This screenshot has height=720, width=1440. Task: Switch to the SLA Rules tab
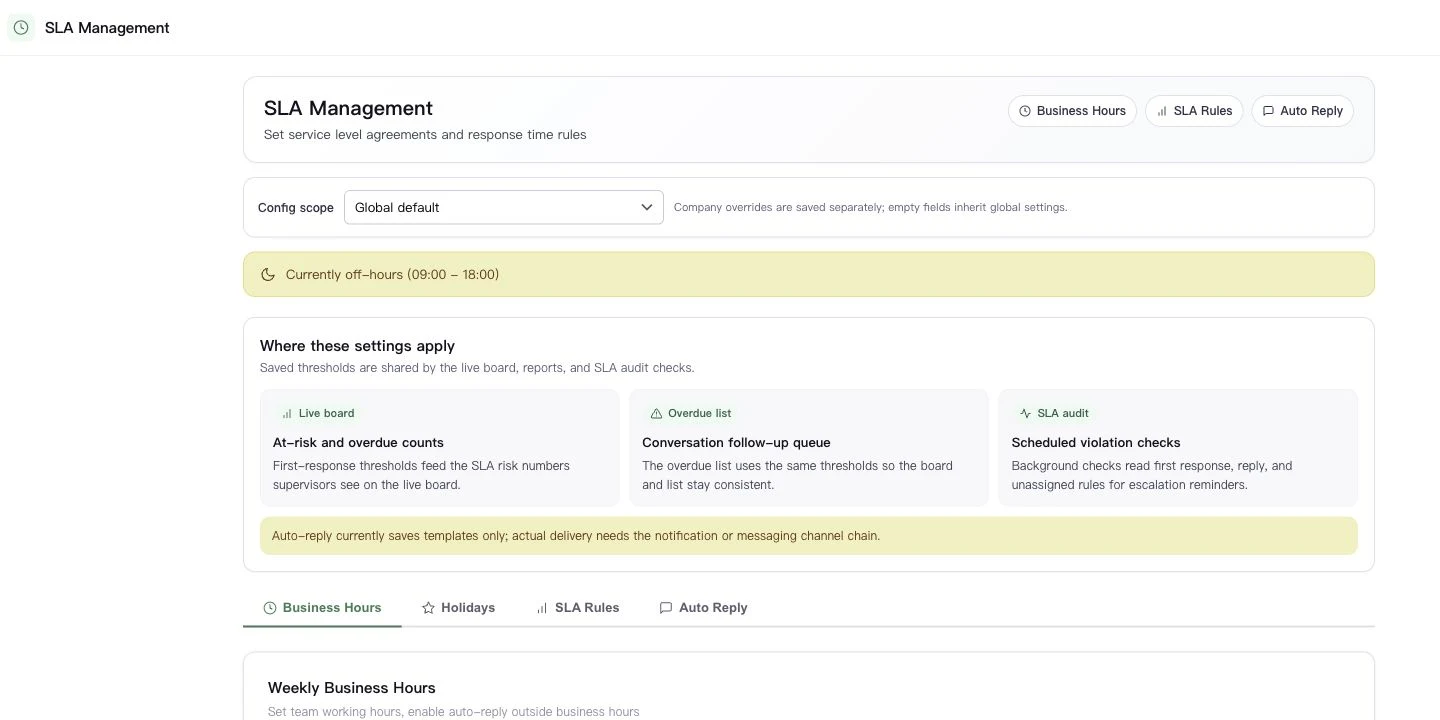coord(577,608)
